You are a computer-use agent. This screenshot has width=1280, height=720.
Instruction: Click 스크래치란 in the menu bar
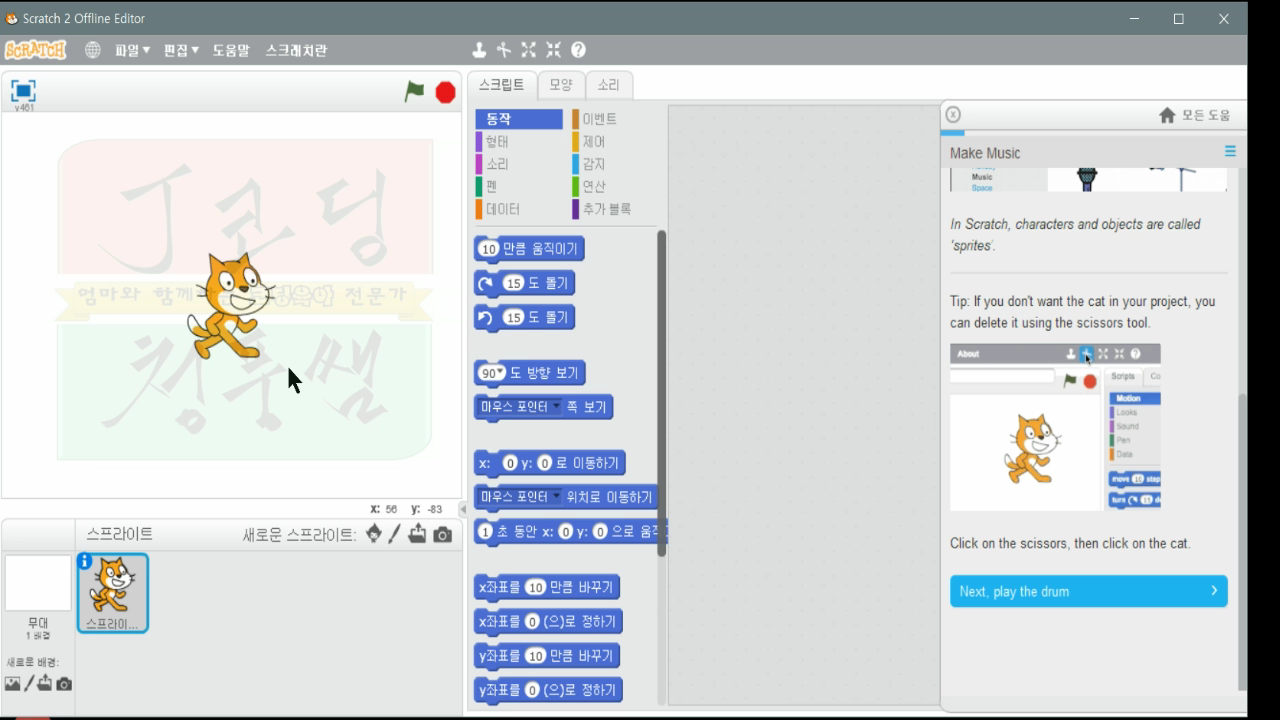296,50
